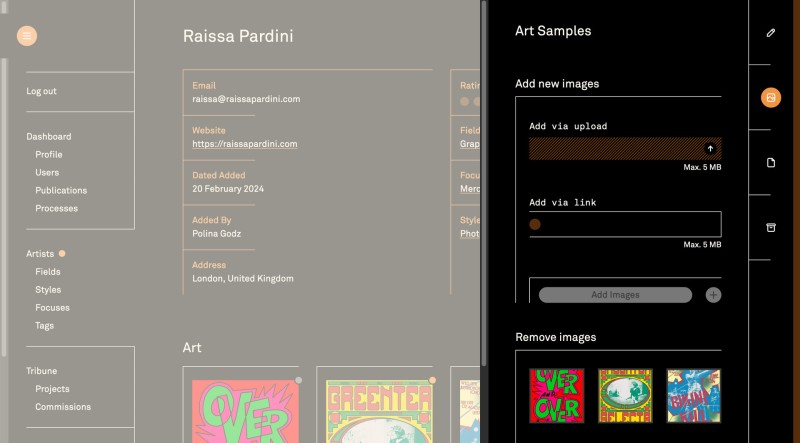The width and height of the screenshot is (800, 443).
Task: Open the raissapardini.com website link
Action: (x=244, y=144)
